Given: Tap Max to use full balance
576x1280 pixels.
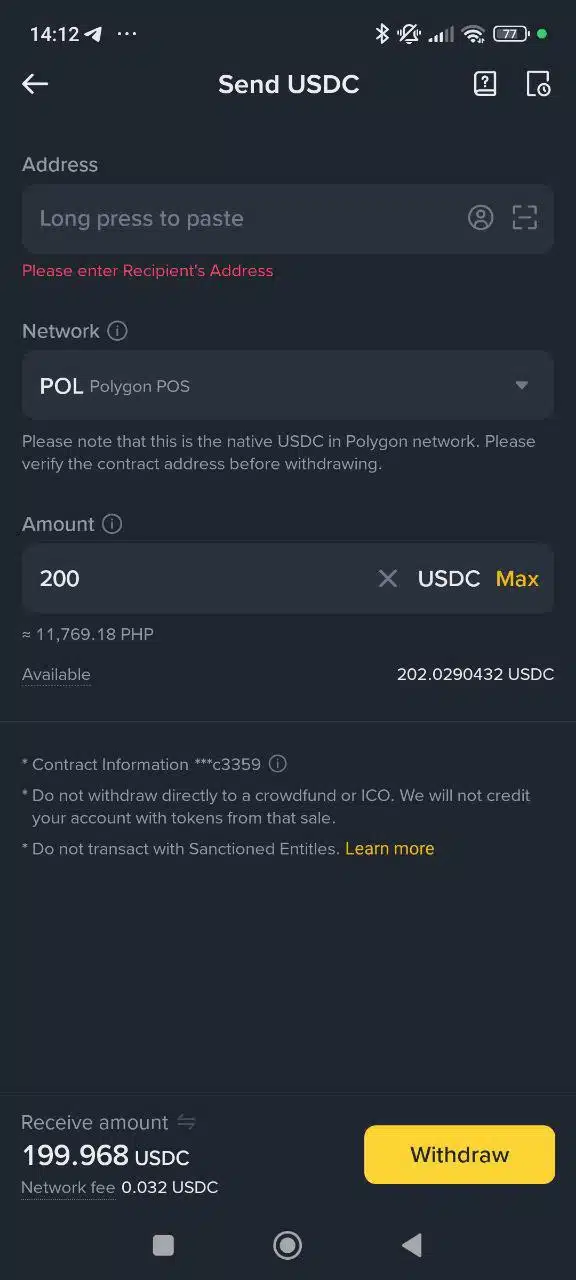Looking at the screenshot, I should coord(517,578).
